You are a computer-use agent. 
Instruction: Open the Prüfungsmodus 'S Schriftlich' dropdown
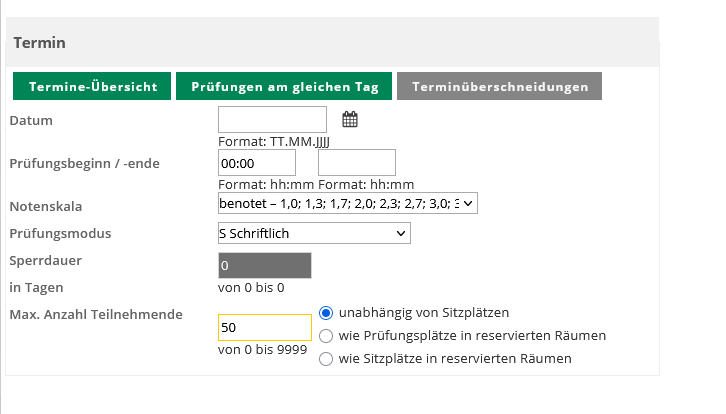314,233
